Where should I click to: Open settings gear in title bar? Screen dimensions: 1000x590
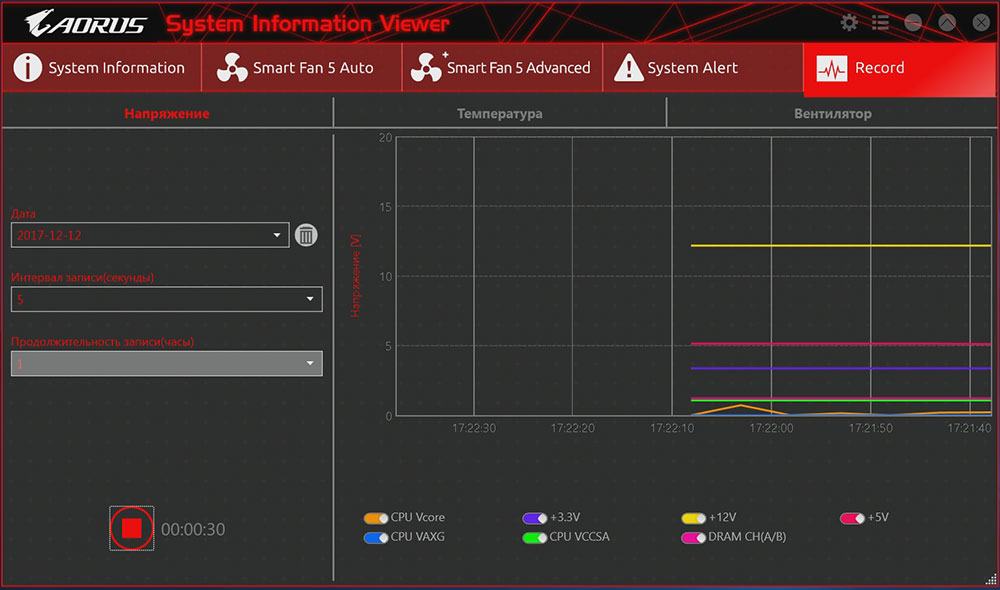pos(849,23)
